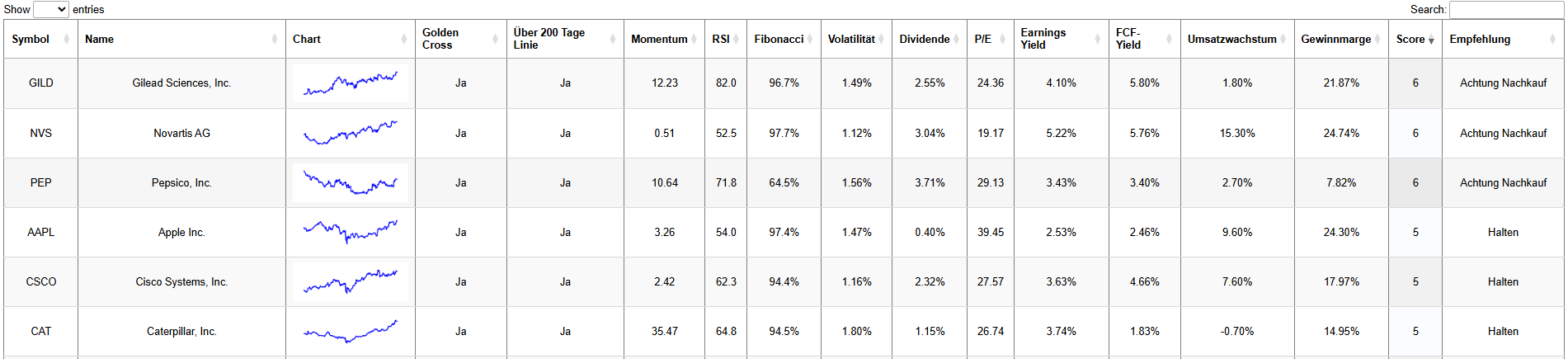This screenshot has height=359, width=1568.
Task: Sort by Gewinnmarge column header
Action: tap(1335, 39)
